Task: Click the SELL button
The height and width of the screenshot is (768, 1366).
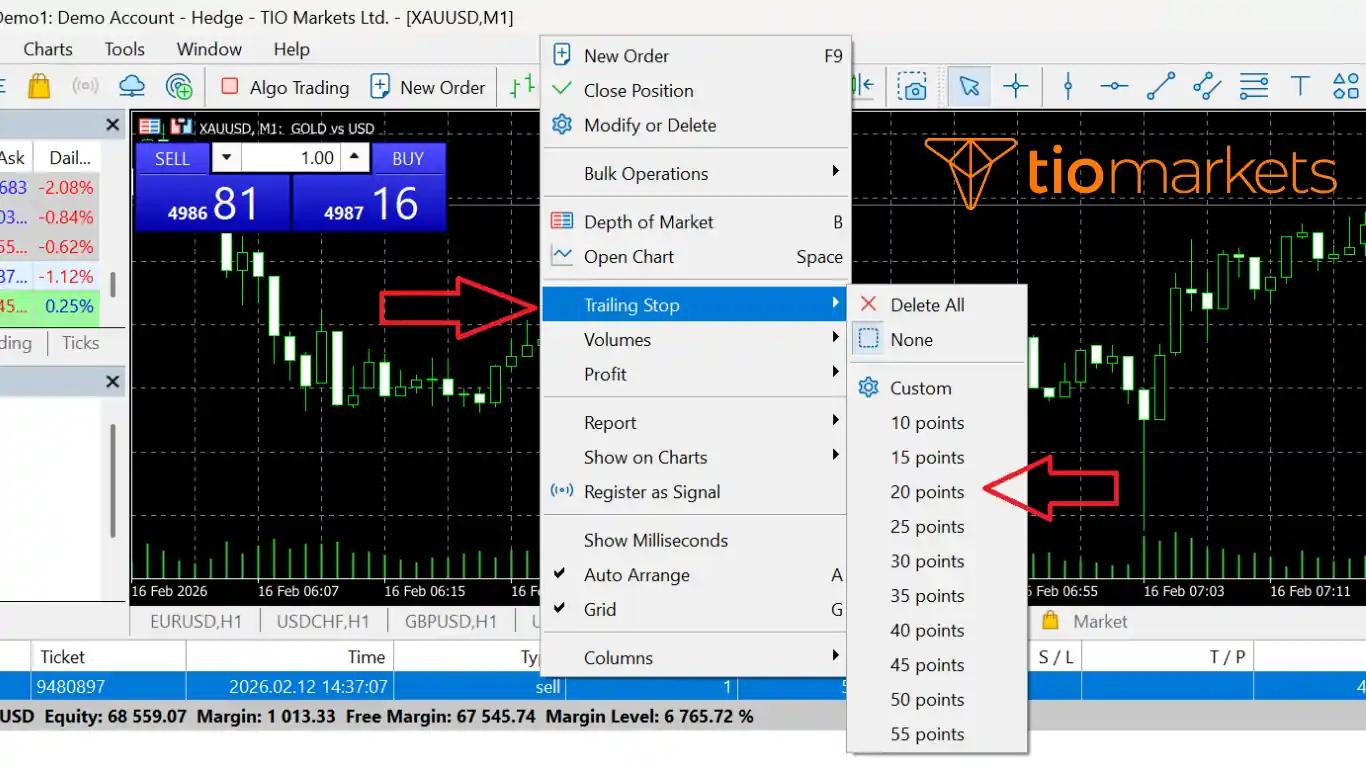Action: [171, 158]
